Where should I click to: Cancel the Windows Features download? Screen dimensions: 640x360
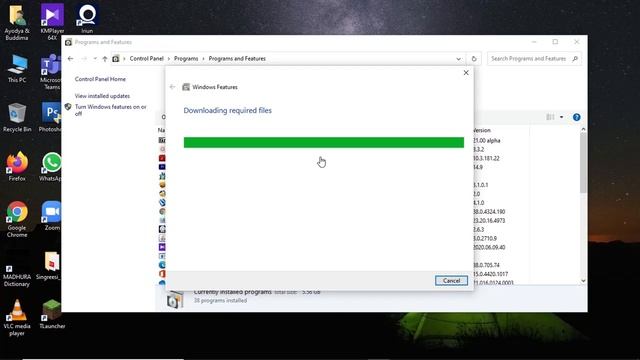pyautogui.click(x=451, y=281)
